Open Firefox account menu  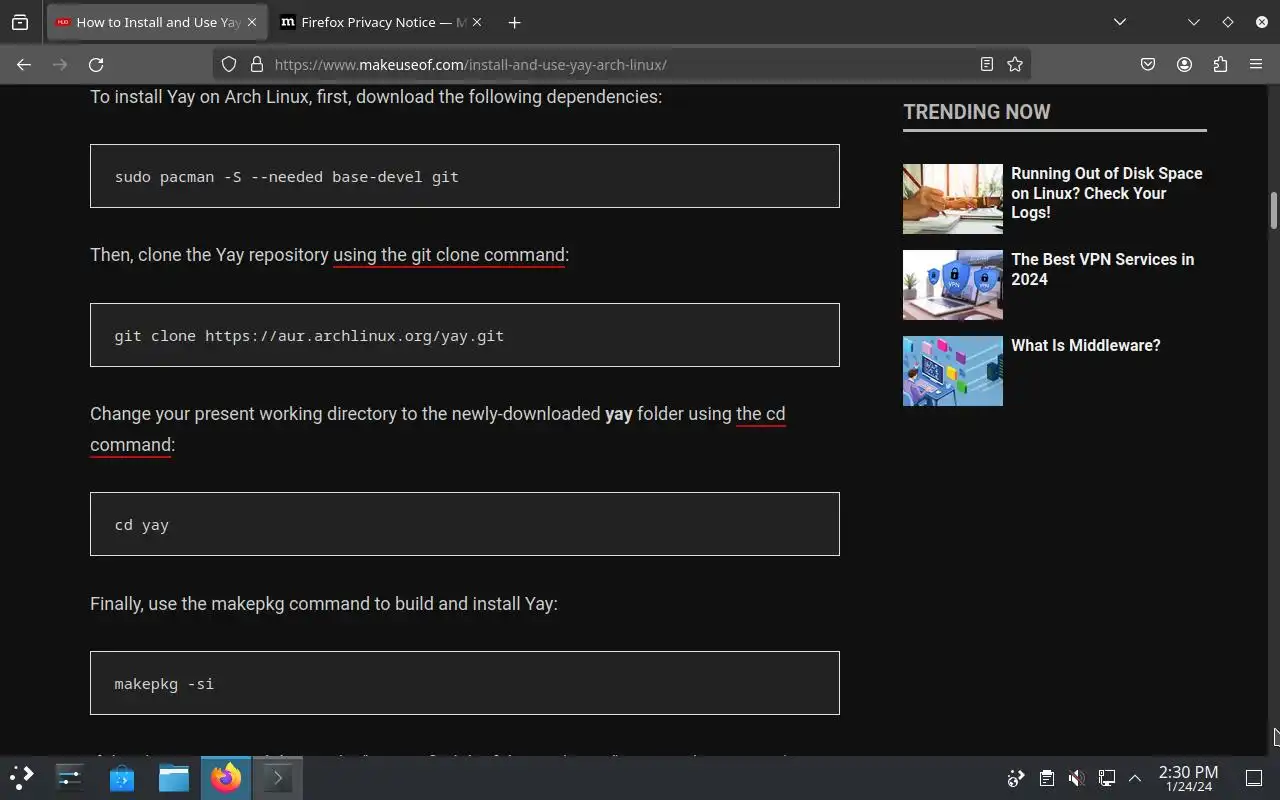(x=1184, y=64)
